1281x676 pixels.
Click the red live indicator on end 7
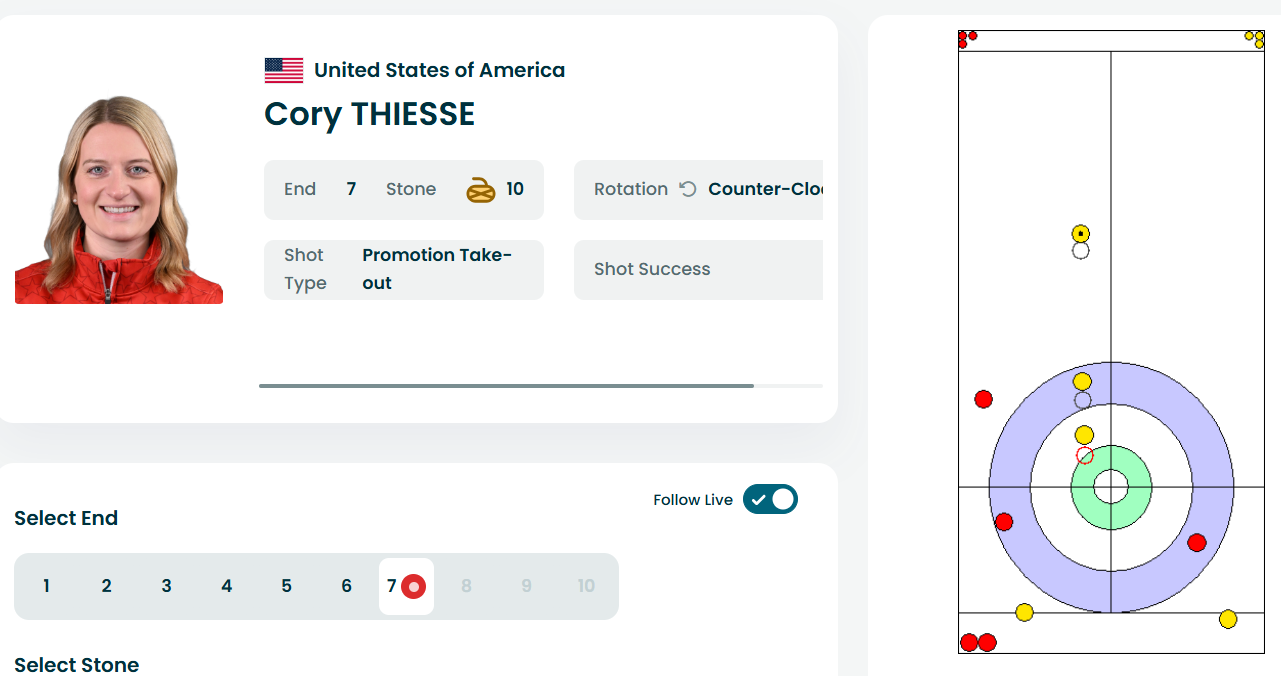414,586
